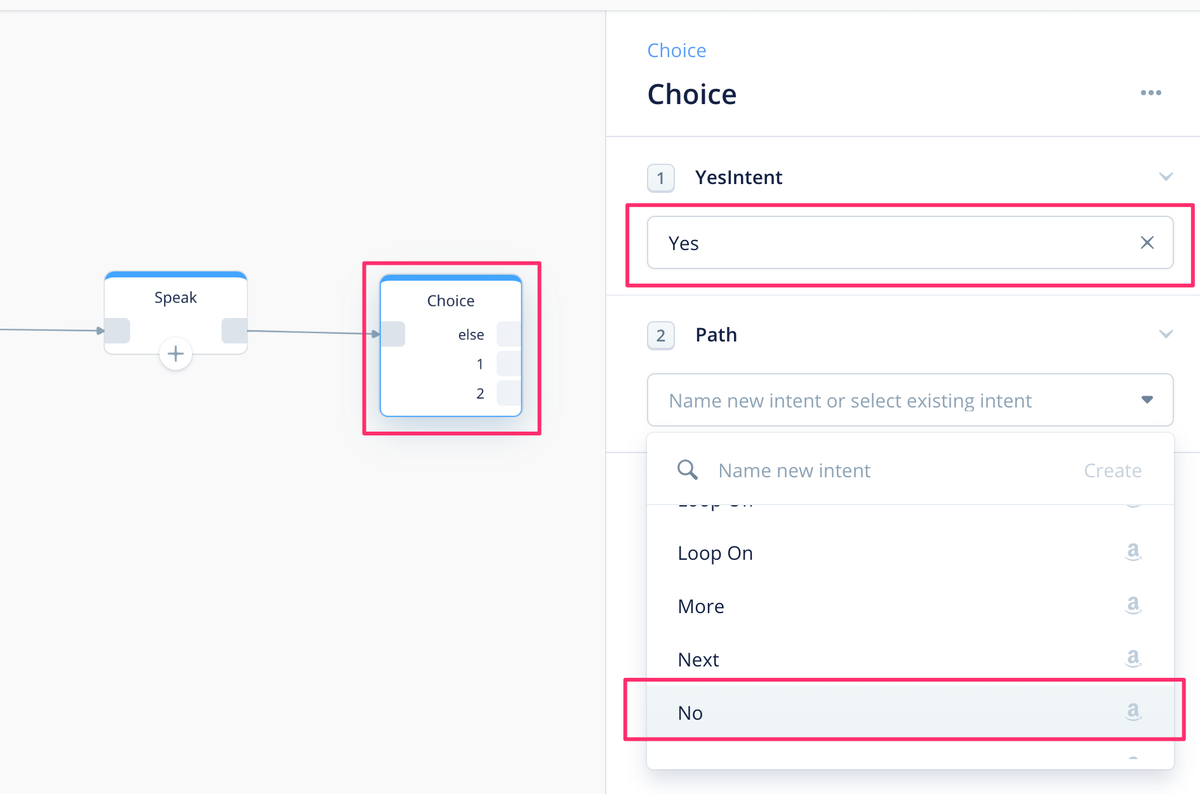Viewport: 1200px width, 794px height.
Task: Click the Amazon icon next to More
Action: (1133, 605)
